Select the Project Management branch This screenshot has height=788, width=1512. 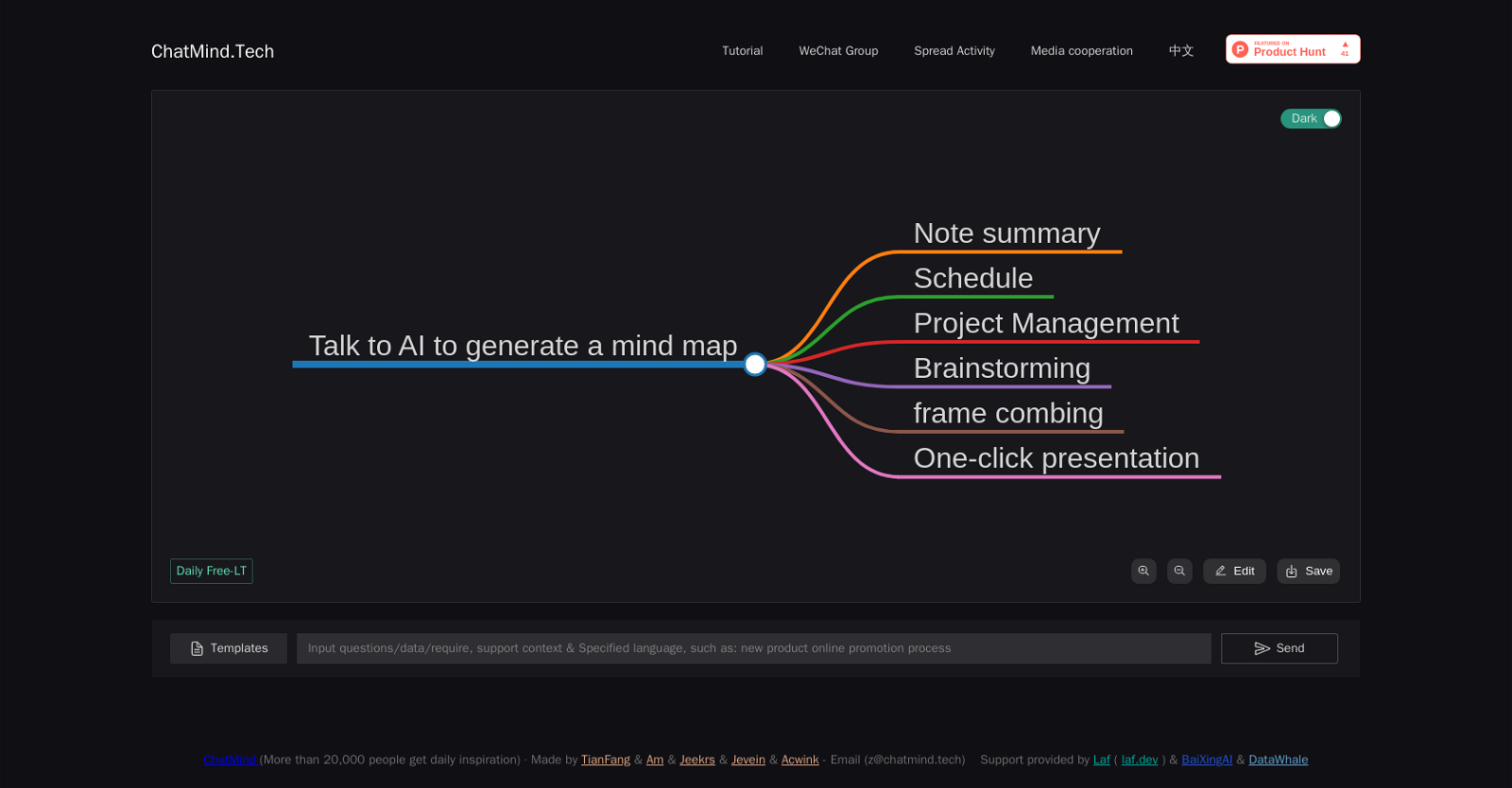coord(1046,323)
